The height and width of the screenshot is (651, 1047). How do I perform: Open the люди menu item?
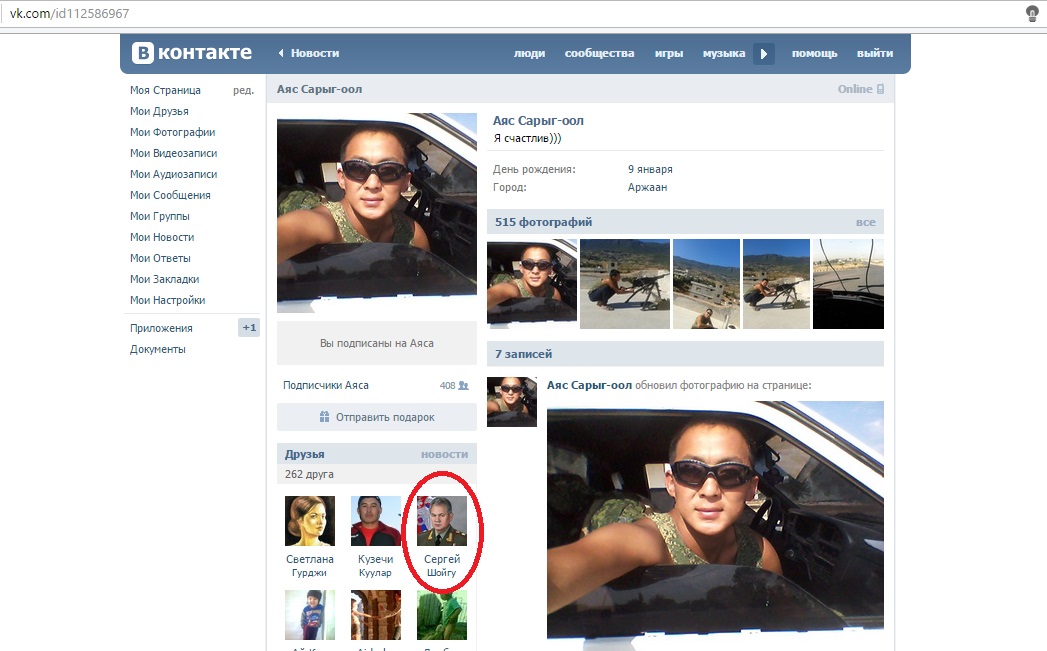[x=530, y=53]
